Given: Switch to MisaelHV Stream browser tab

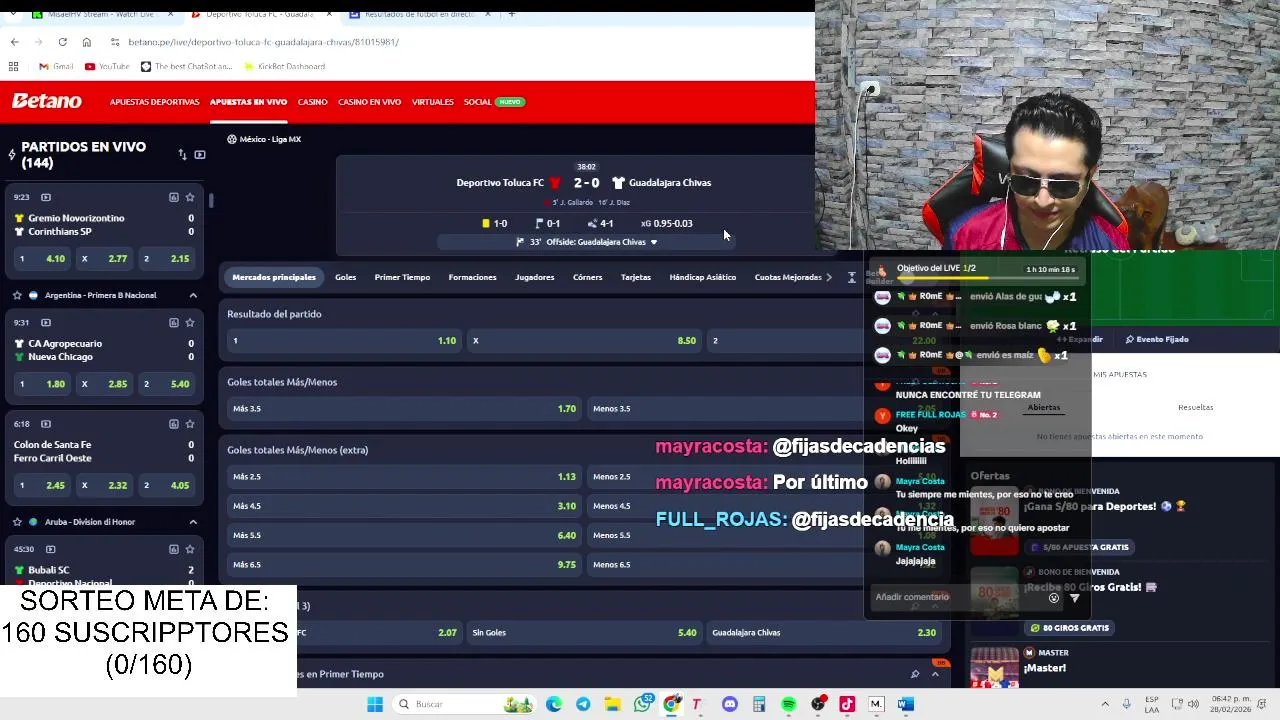Looking at the screenshot, I should (95, 14).
